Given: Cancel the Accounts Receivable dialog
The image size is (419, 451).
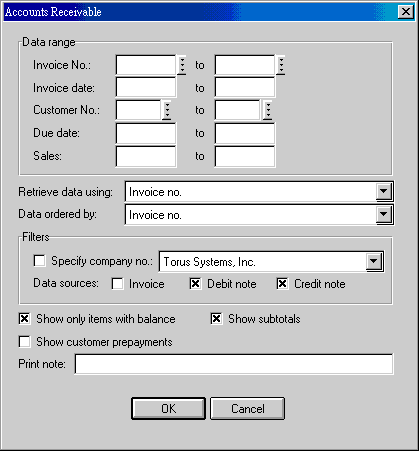Looking at the screenshot, I should [x=247, y=408].
